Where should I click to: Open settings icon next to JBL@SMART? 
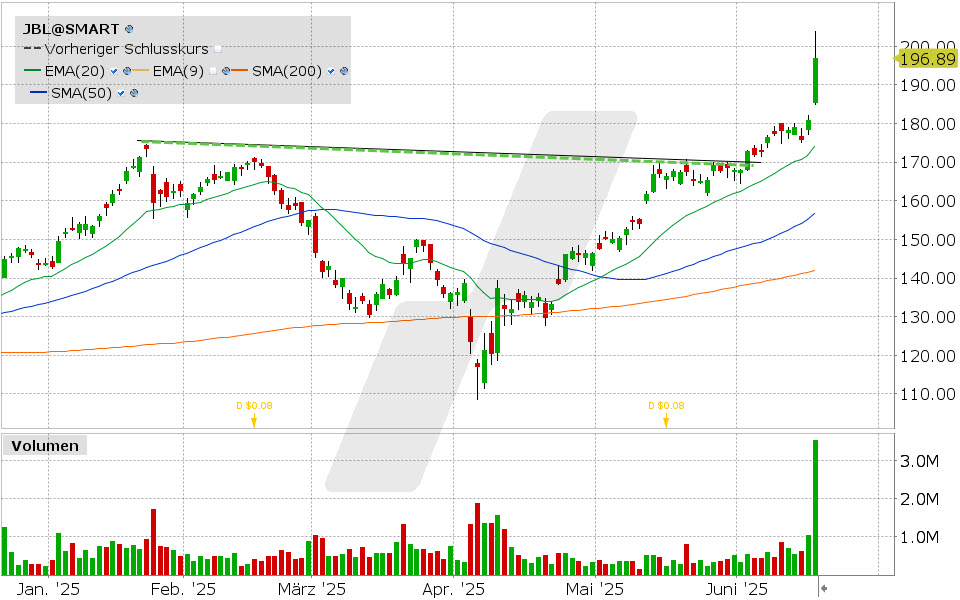coord(129,29)
